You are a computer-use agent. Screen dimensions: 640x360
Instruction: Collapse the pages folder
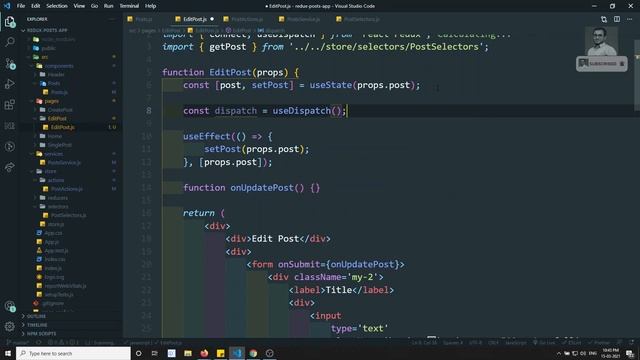(51, 101)
